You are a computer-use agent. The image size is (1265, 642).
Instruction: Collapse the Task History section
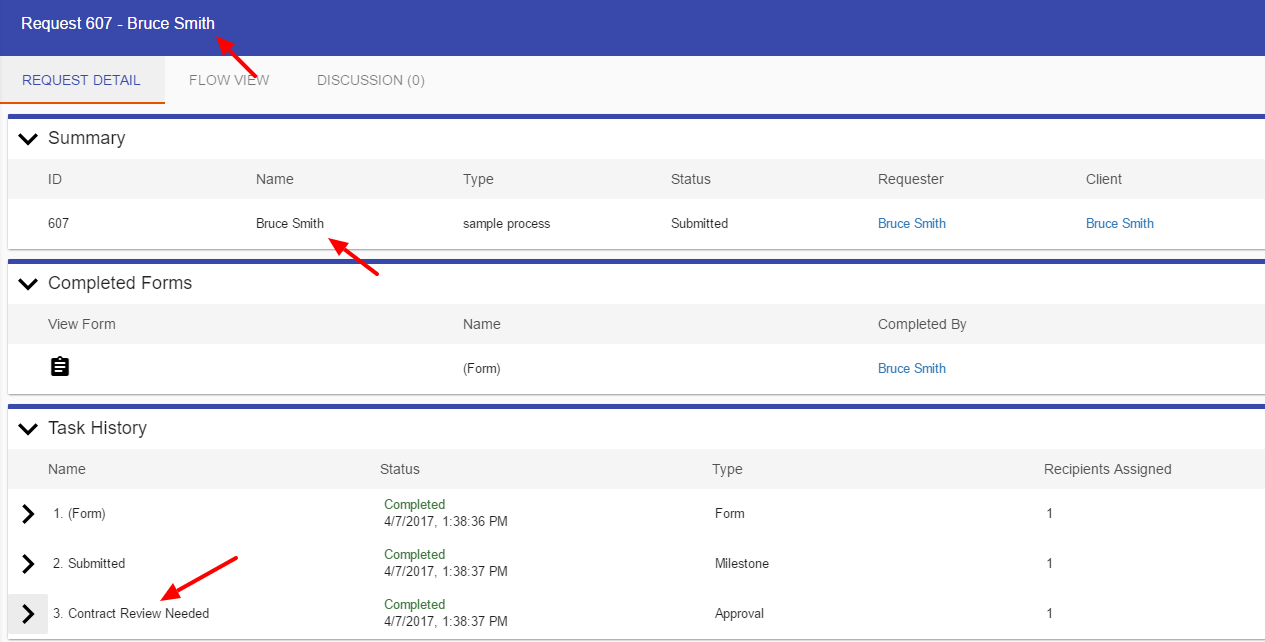[28, 429]
